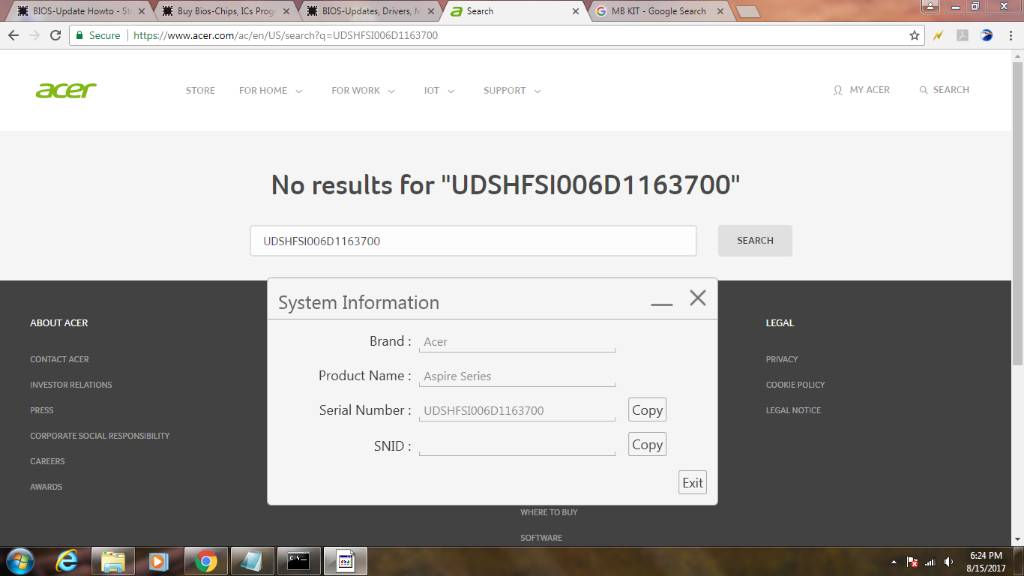Viewport: 1024px width, 576px height.
Task: Minimize the System Information dialog
Action: pyautogui.click(x=662, y=302)
